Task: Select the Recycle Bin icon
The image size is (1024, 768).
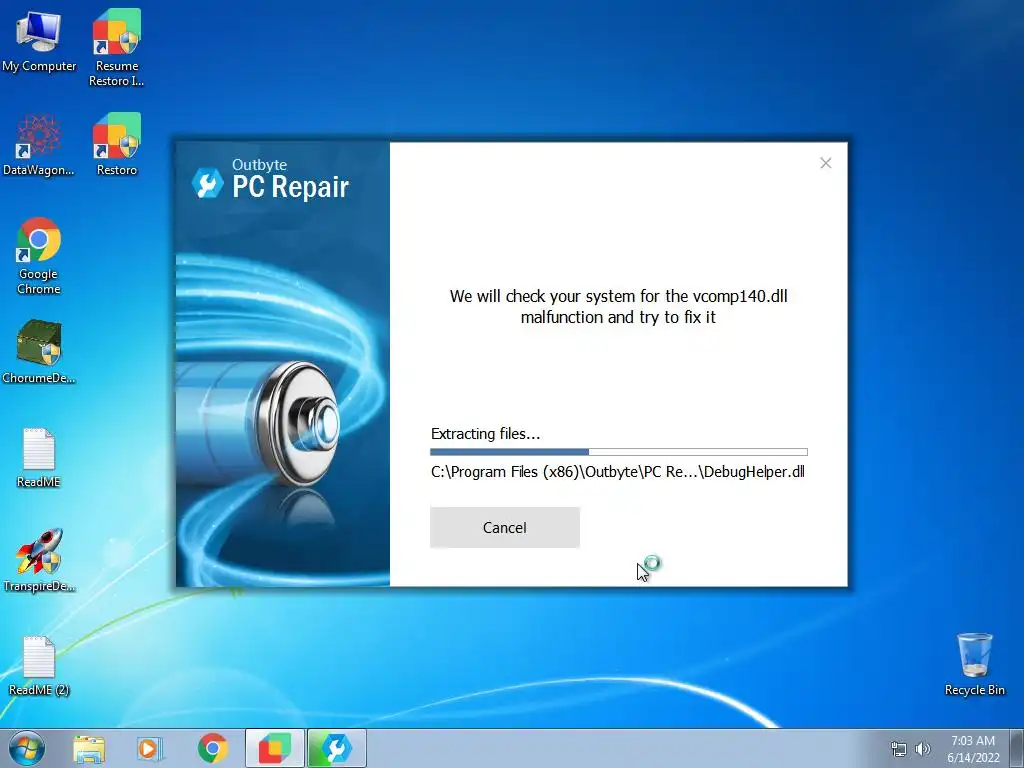Action: point(974,664)
